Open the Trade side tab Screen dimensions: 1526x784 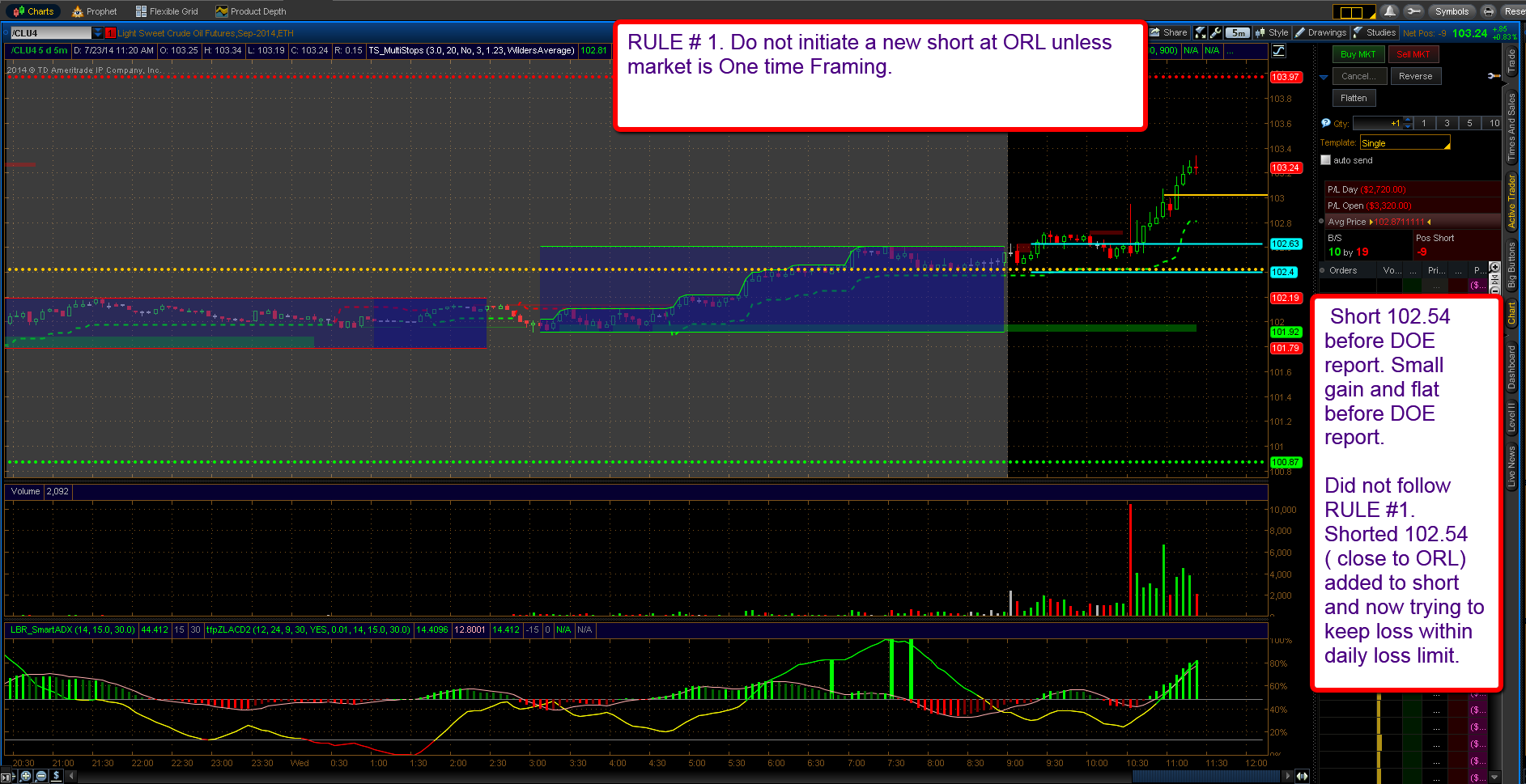pos(1511,61)
